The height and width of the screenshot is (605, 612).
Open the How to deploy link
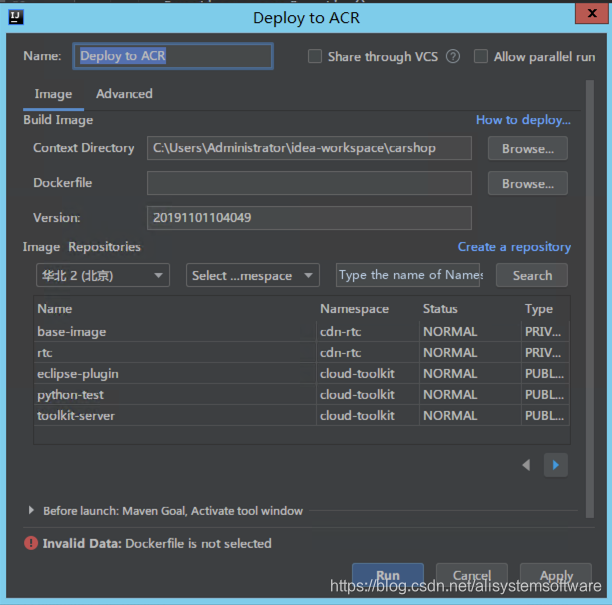[523, 120]
